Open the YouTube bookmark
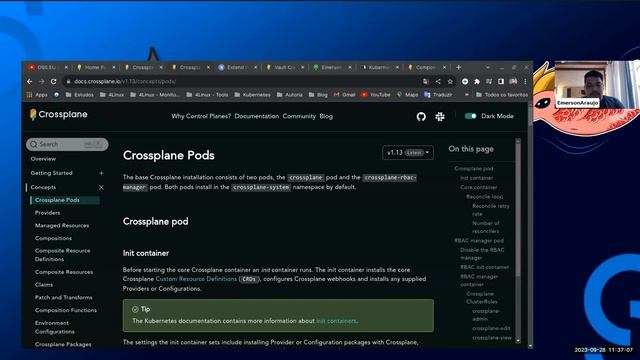 click(x=376, y=95)
